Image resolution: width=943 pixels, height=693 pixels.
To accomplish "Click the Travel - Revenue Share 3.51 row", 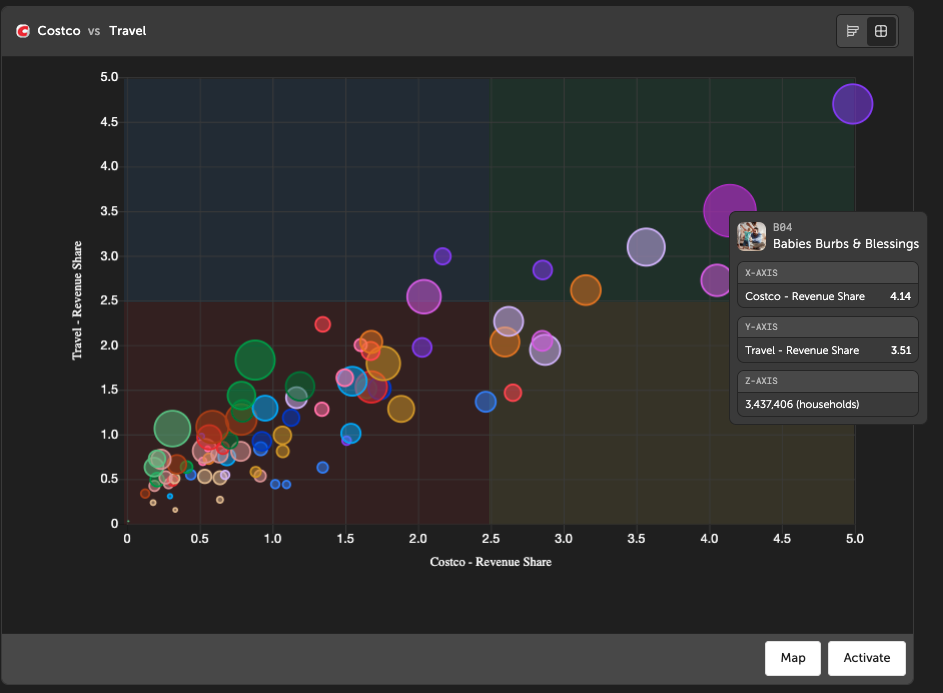I will pyautogui.click(x=828, y=350).
